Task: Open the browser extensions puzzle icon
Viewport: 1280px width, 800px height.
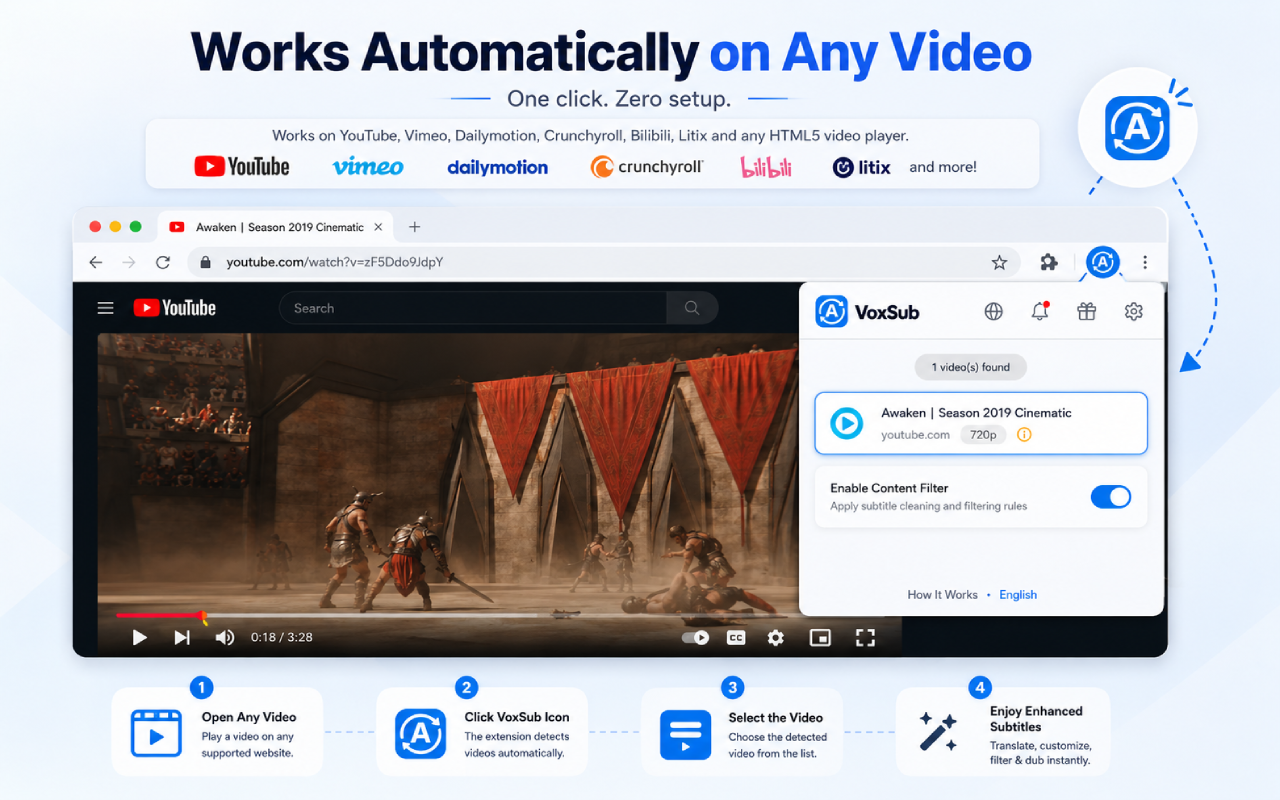Action: pos(1048,263)
